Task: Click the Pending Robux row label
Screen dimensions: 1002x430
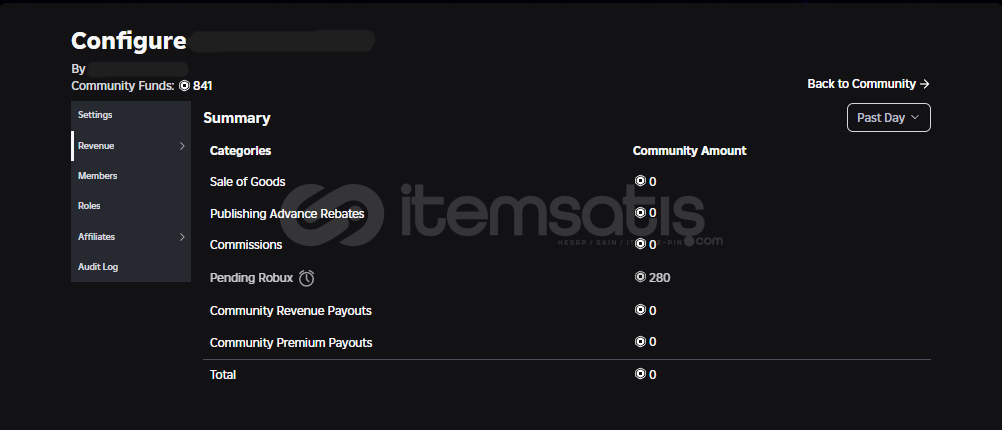Action: pos(251,278)
